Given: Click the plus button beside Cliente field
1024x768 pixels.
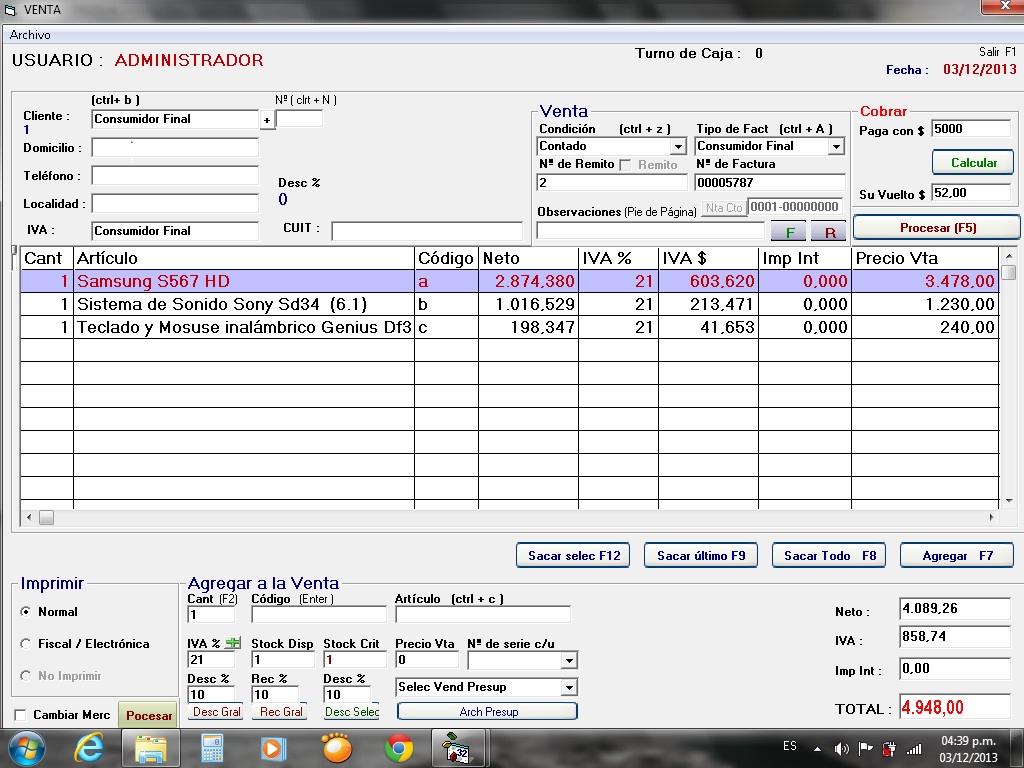Looking at the screenshot, I should tap(266, 120).
